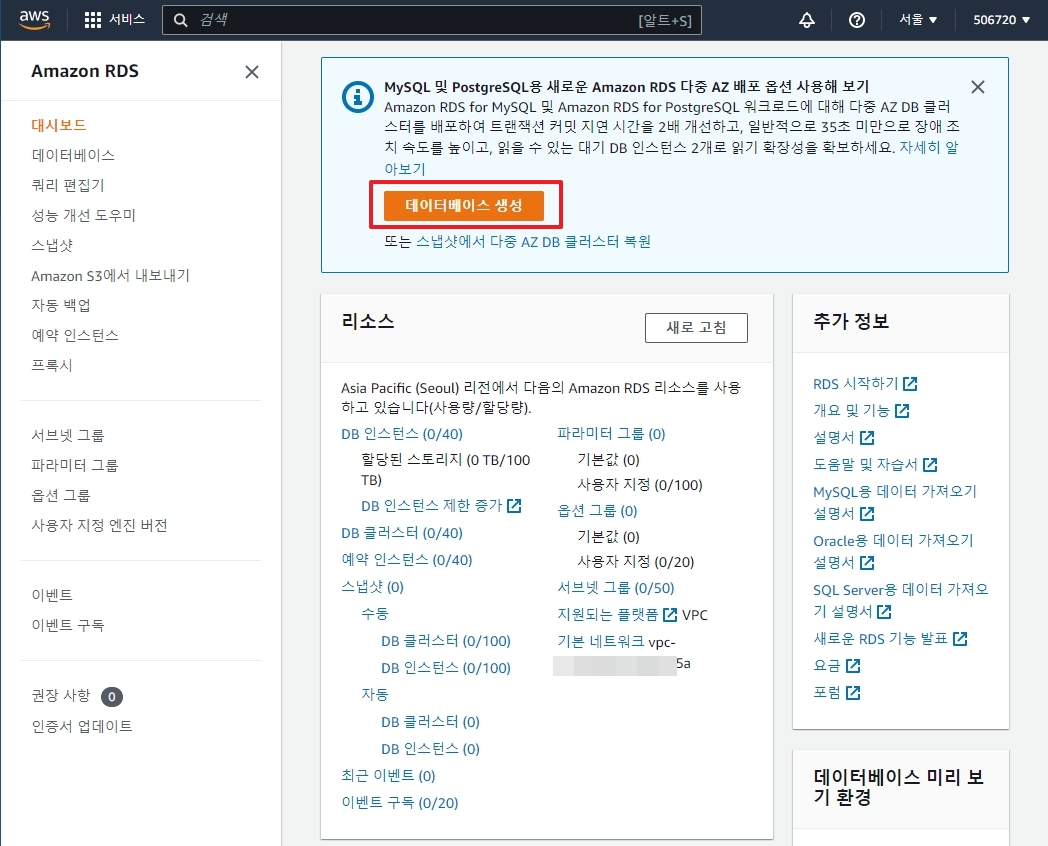Open the 기본 네트워크 link

(601, 642)
